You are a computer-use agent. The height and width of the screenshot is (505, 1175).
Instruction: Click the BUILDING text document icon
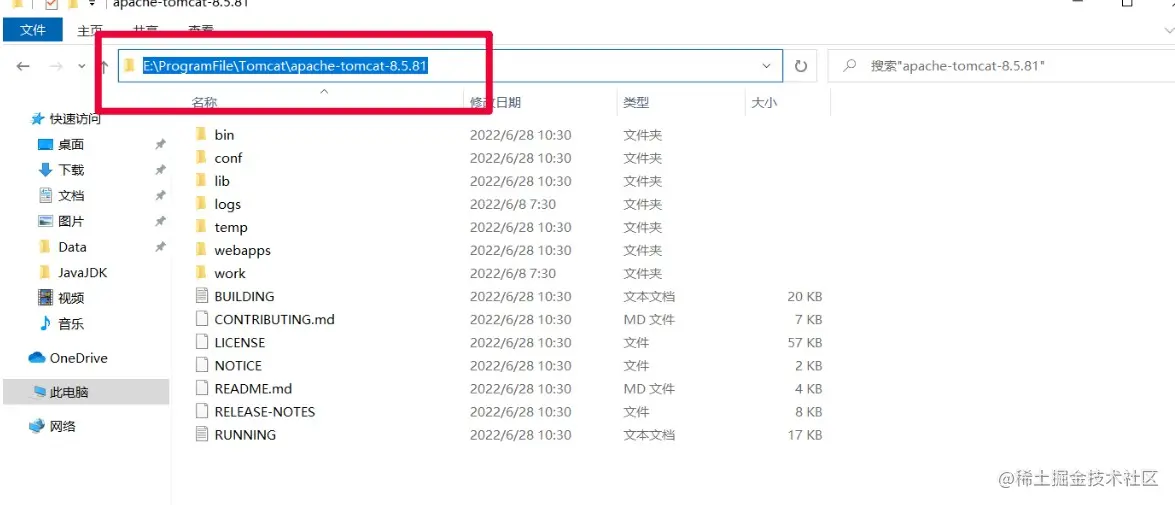tap(201, 296)
